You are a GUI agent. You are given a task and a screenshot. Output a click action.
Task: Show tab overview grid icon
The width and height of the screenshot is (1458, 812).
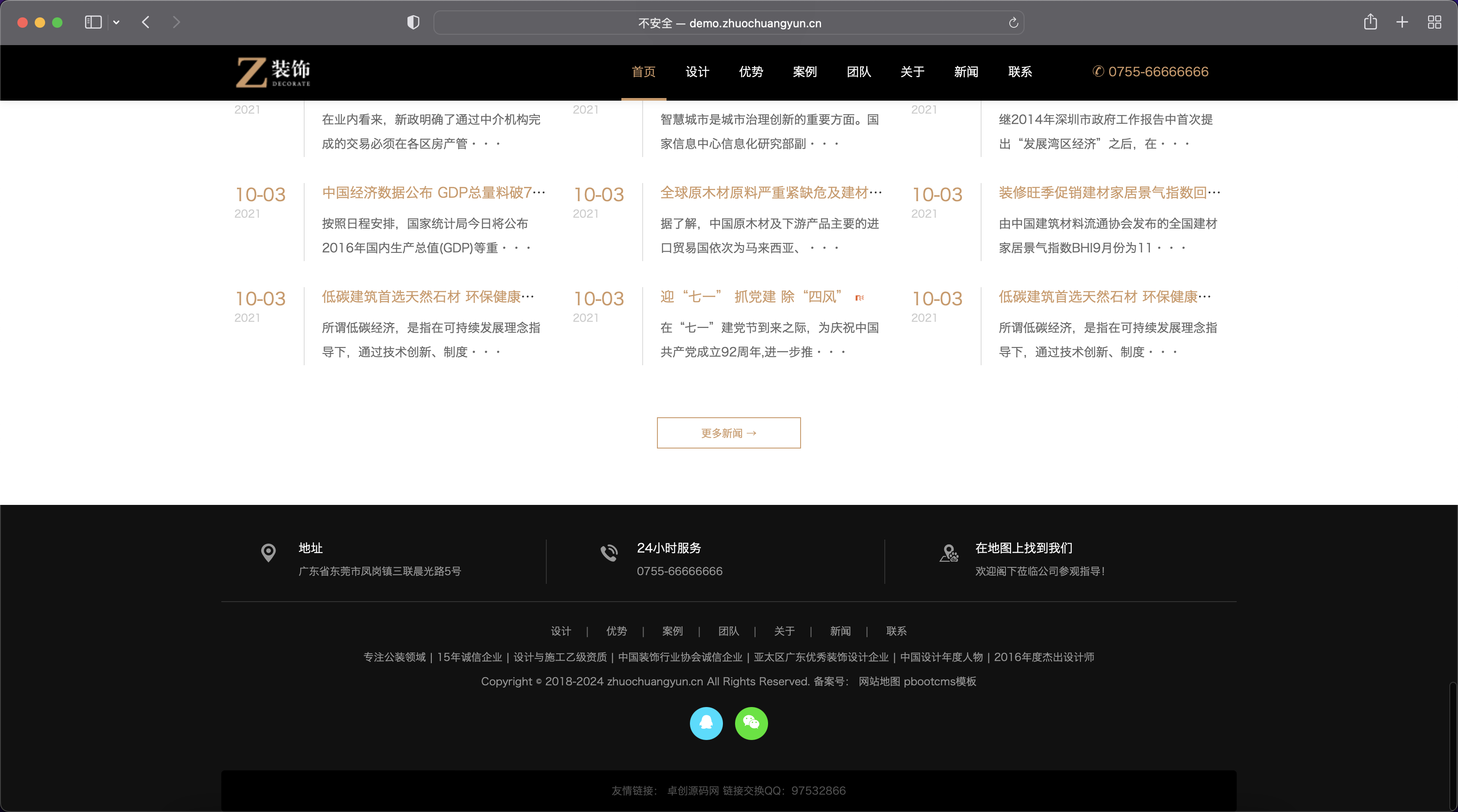pyautogui.click(x=1434, y=23)
